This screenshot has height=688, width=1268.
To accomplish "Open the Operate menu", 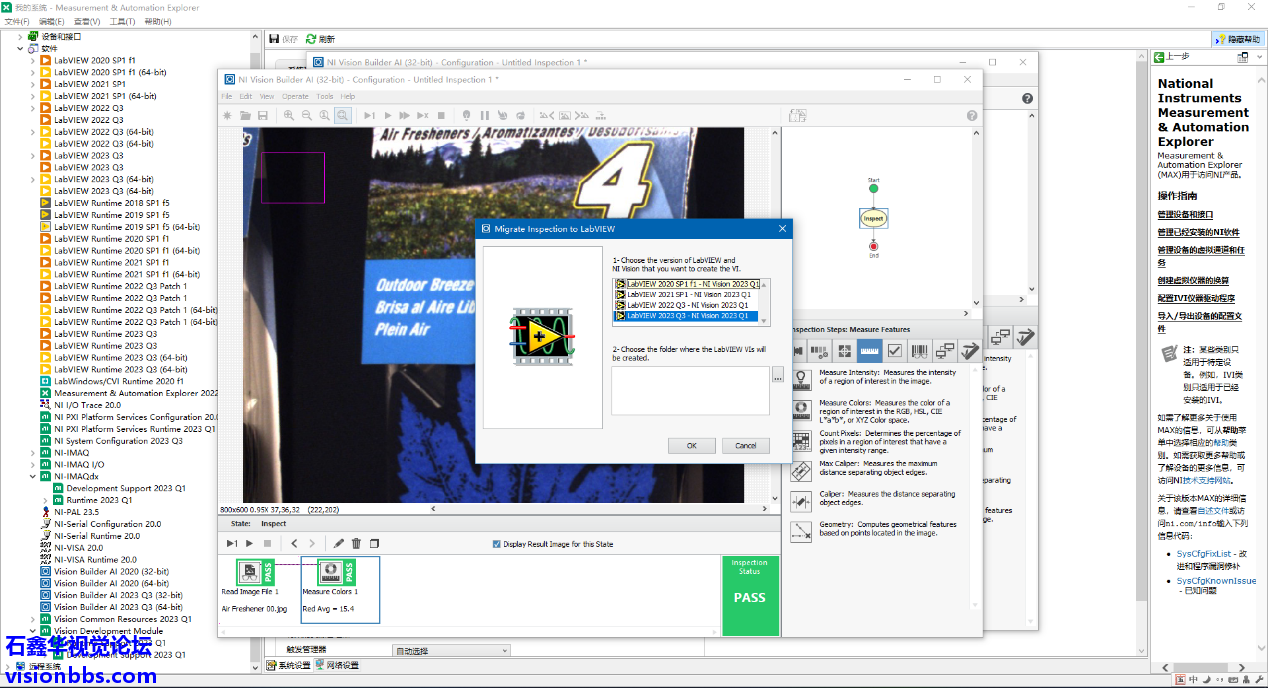I will pyautogui.click(x=295, y=96).
